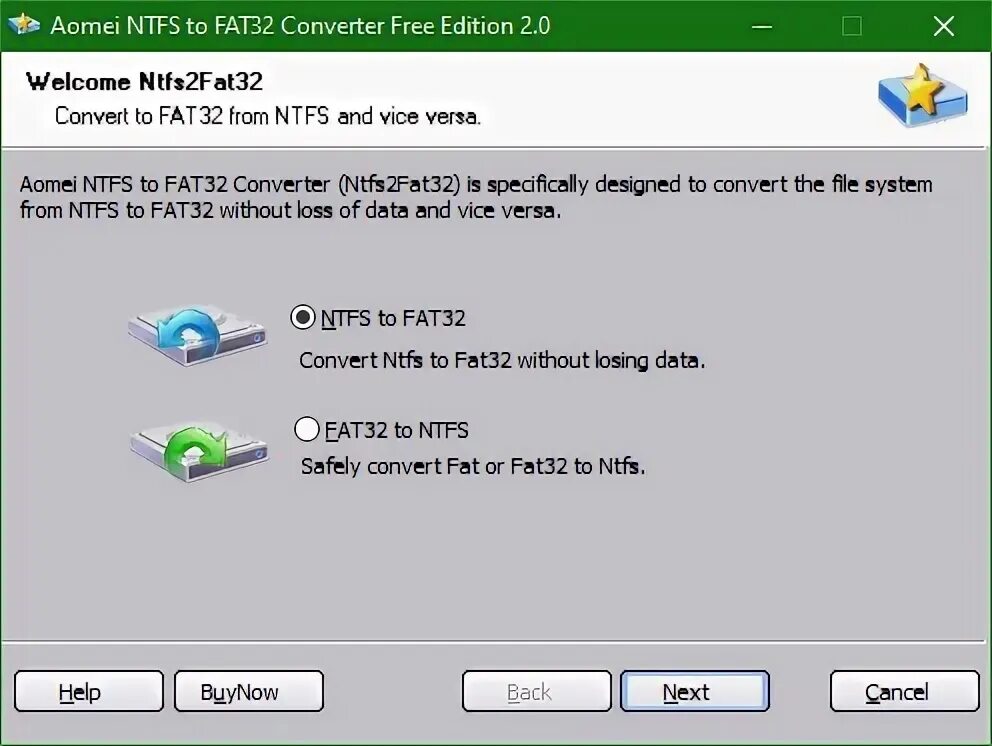Close the Aomei converter window
This screenshot has height=746, width=992.
pyautogui.click(x=943, y=27)
